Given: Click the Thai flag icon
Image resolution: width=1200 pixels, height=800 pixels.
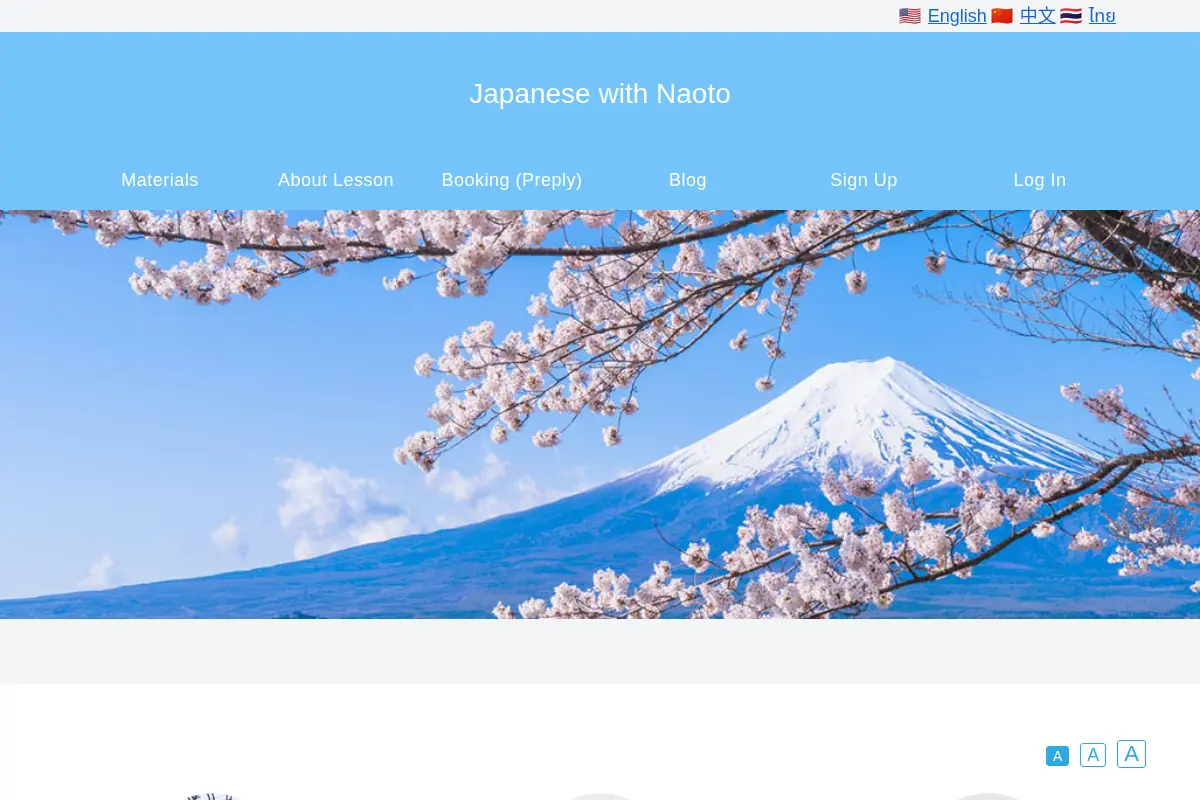Looking at the screenshot, I should (x=1071, y=16).
